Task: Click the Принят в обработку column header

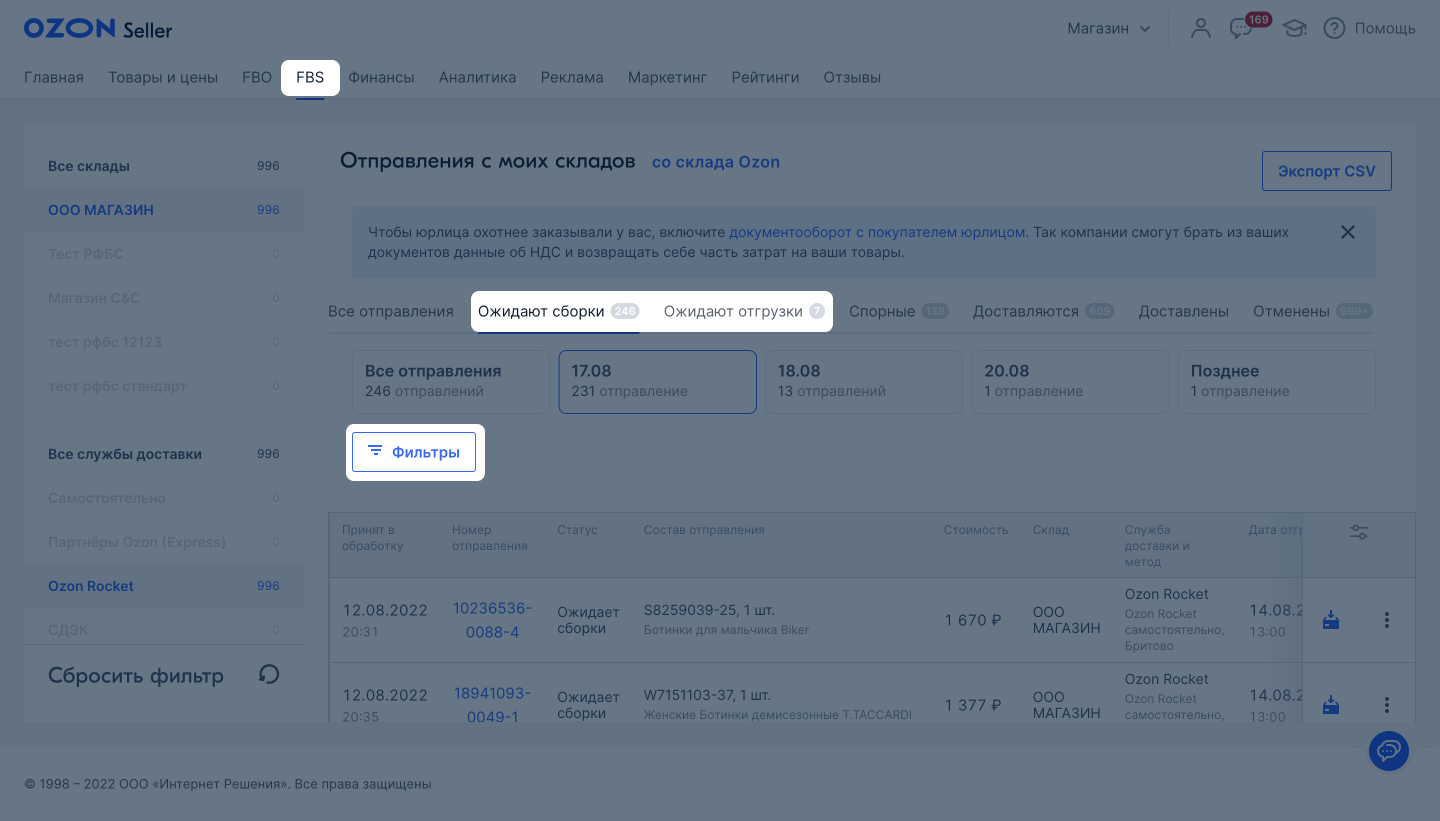Action: coord(373,538)
